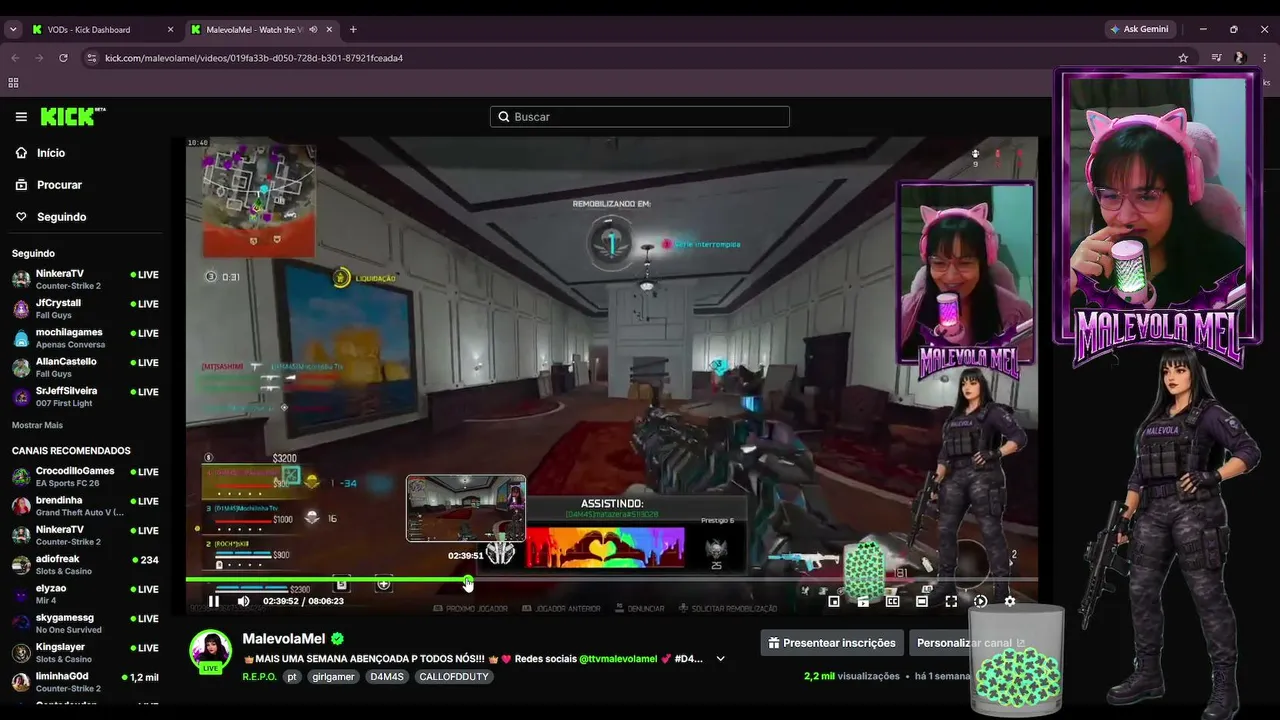This screenshot has width=1280, height=720.
Task: Open video player settings gear
Action: [1009, 601]
